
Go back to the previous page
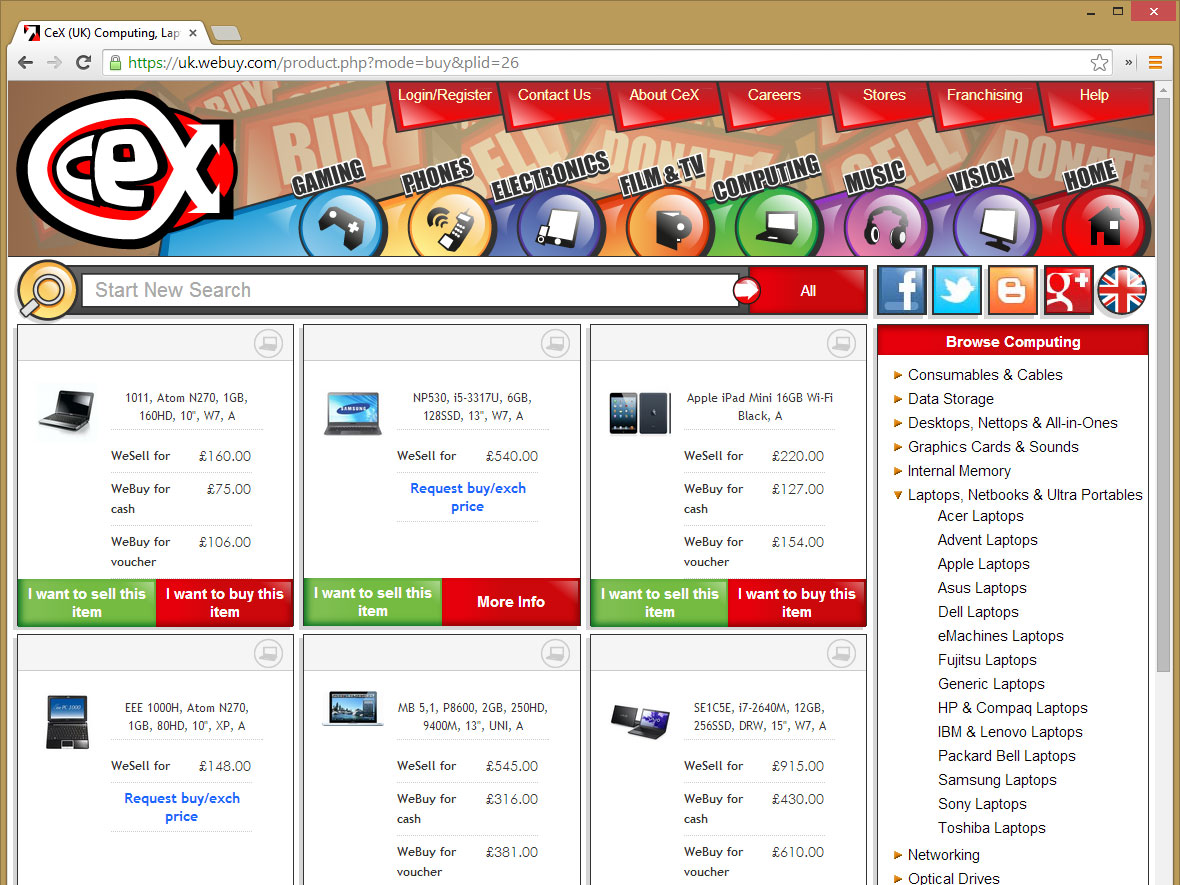pos(26,62)
